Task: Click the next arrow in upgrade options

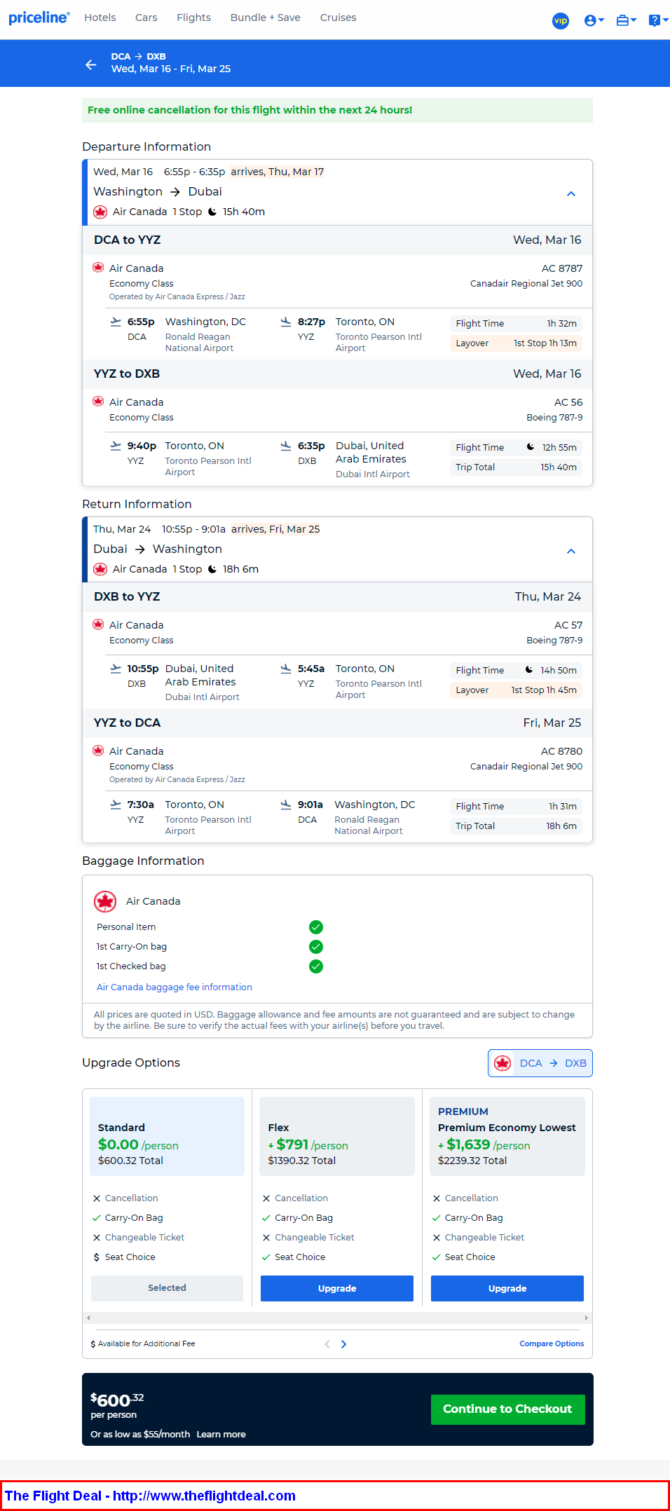Action: pyautogui.click(x=344, y=1344)
